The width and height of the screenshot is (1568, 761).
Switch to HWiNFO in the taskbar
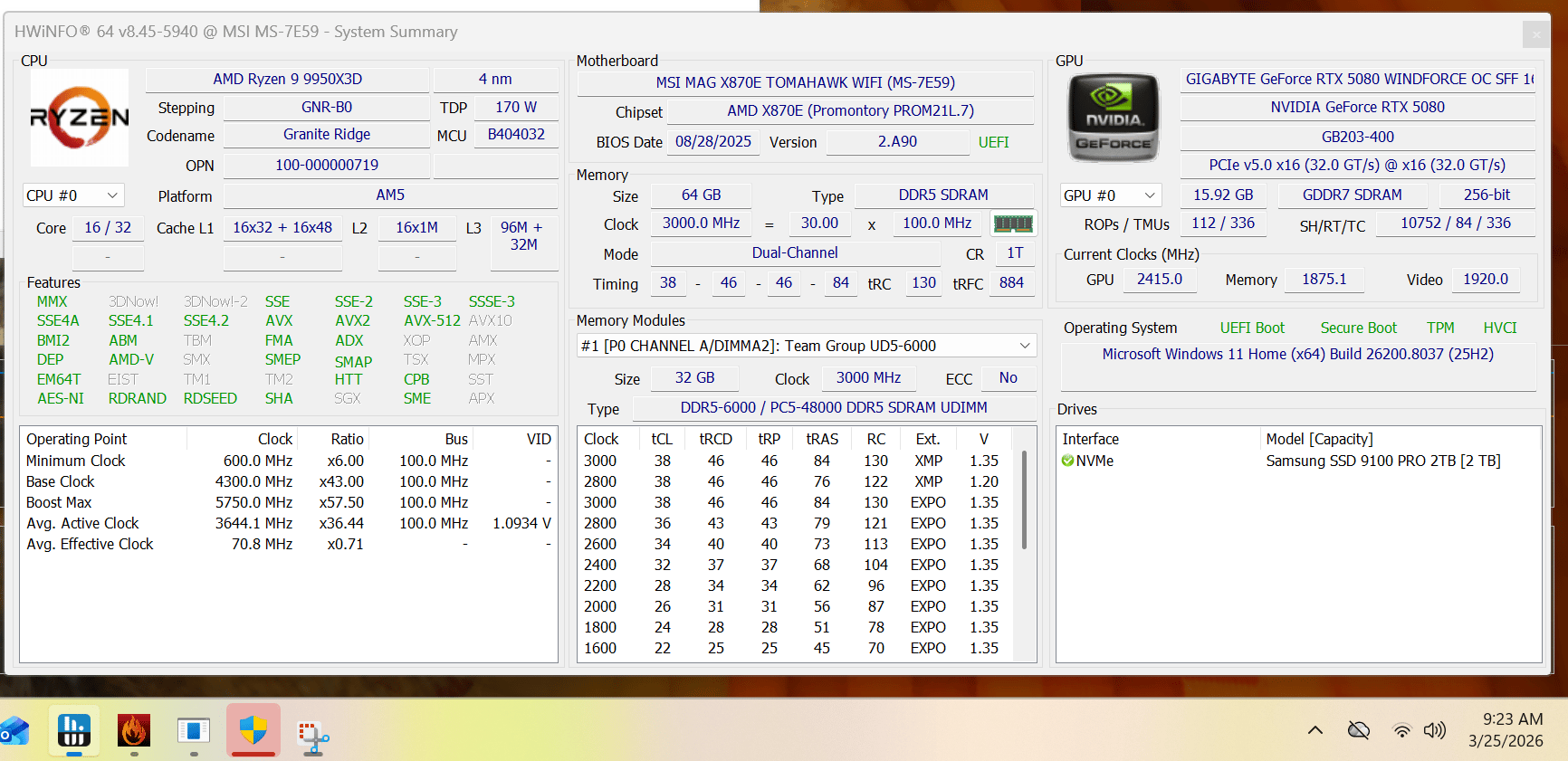tap(73, 731)
